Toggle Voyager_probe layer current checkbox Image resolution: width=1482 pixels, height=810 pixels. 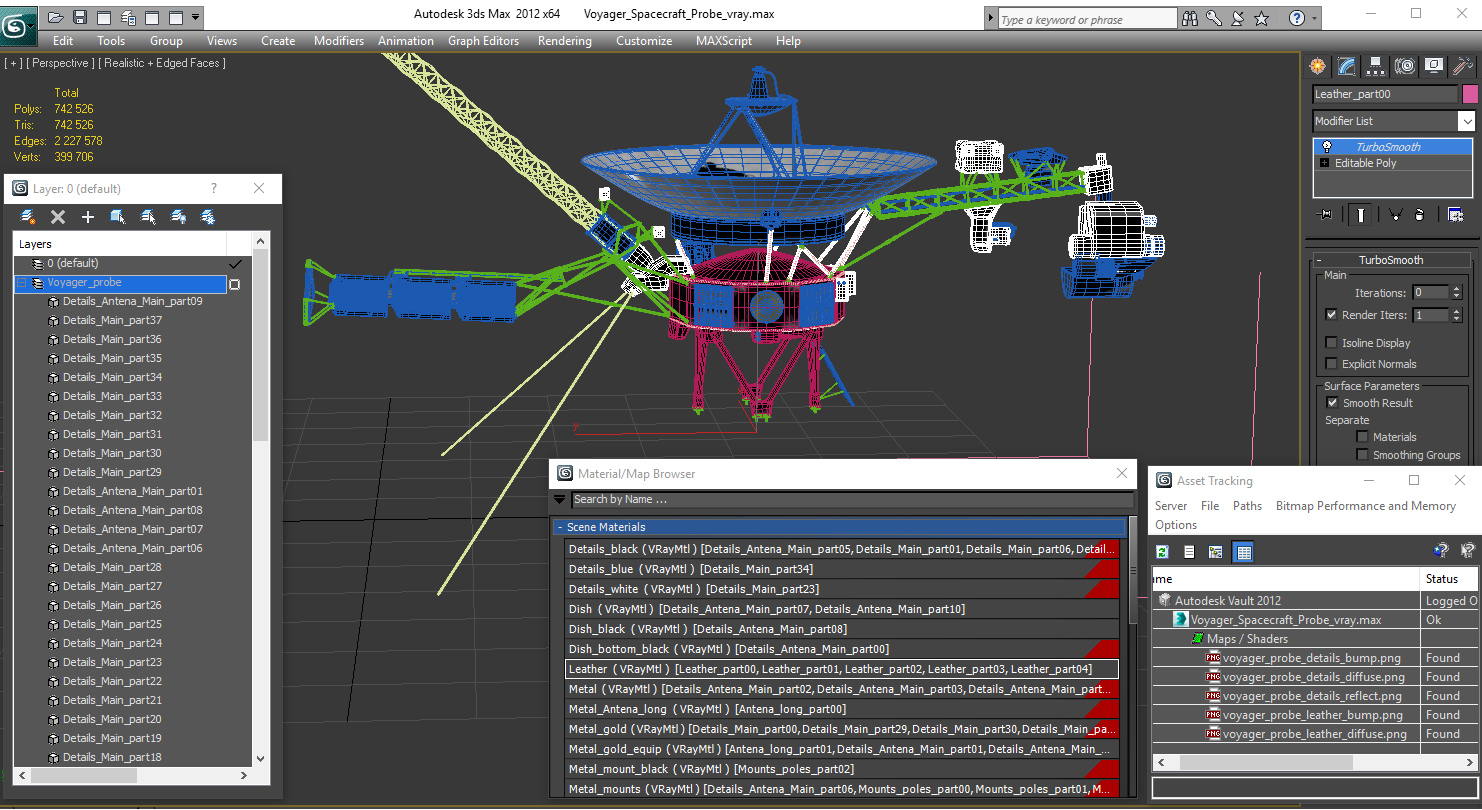click(x=235, y=284)
